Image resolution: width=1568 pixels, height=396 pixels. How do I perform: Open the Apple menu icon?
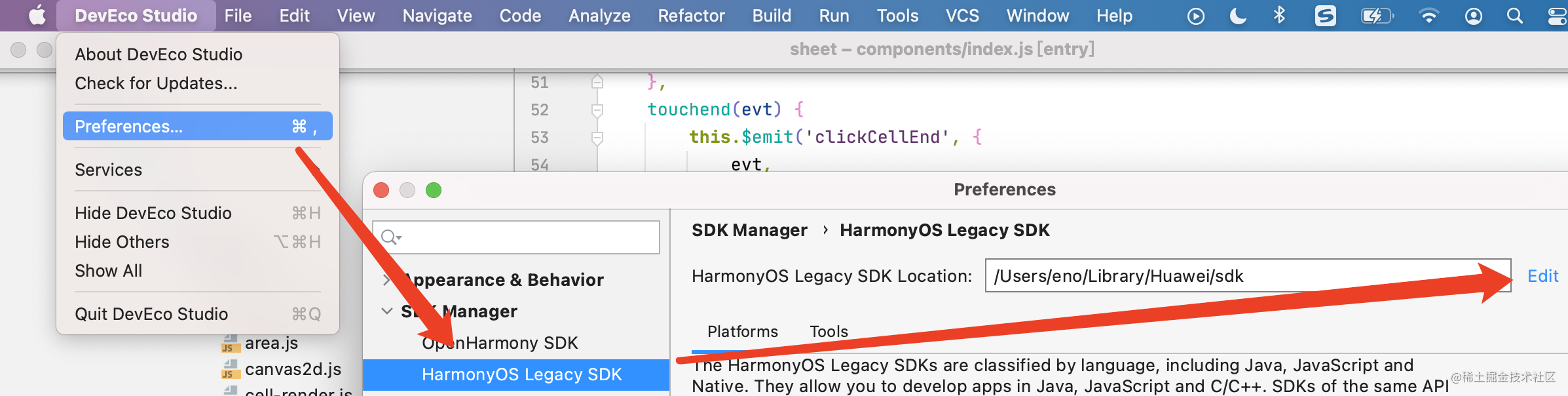[x=37, y=16]
